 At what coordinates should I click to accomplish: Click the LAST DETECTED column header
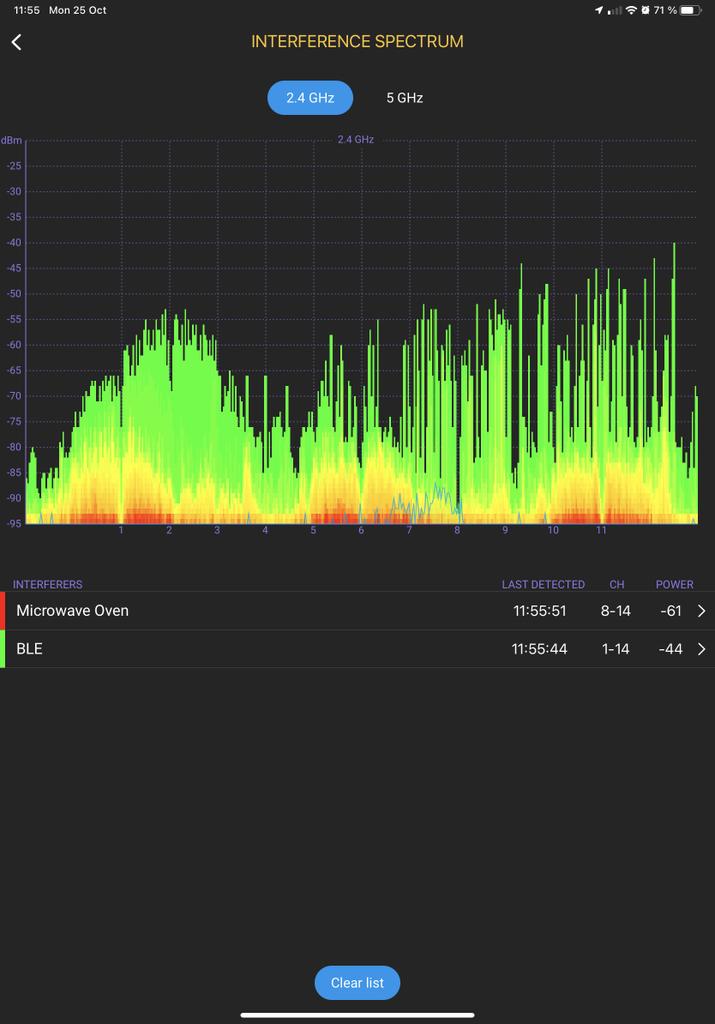click(x=543, y=584)
